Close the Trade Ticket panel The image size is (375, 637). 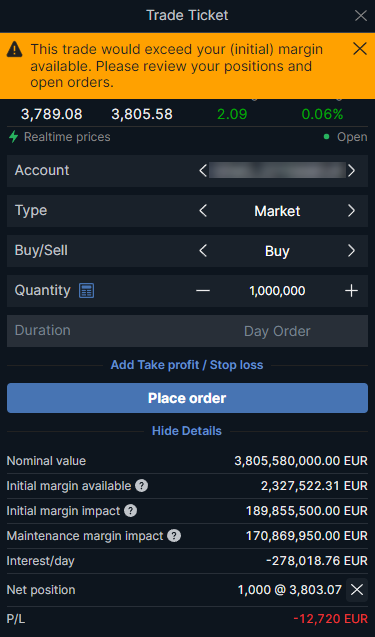point(361,16)
